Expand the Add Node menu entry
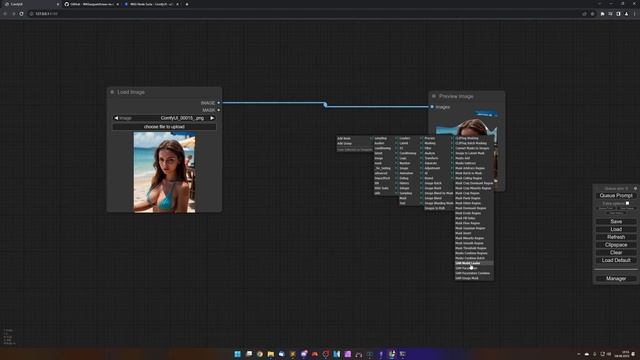Viewport: 640px width, 360px height. click(355, 139)
